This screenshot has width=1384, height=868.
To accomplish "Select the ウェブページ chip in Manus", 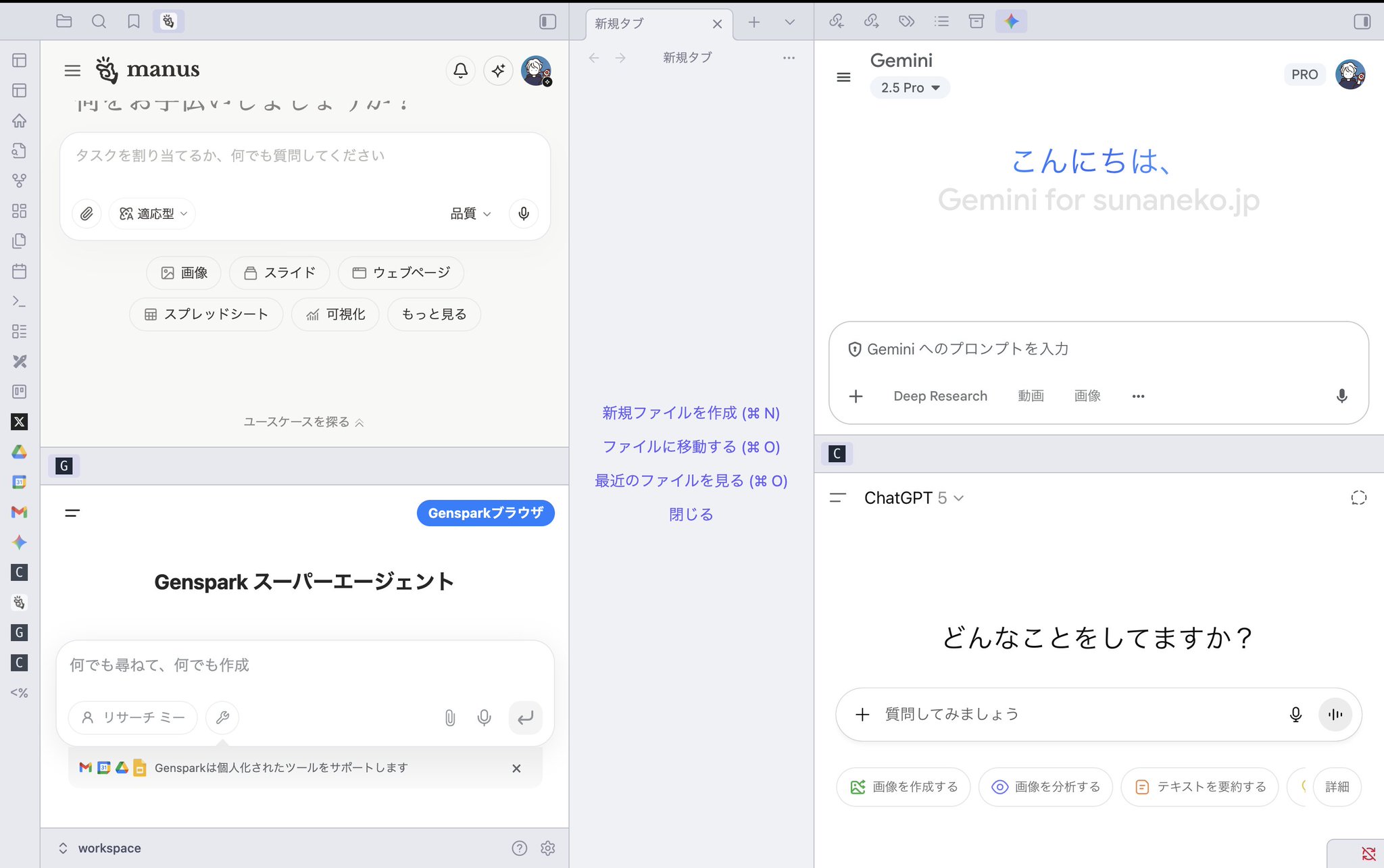I will [x=401, y=273].
